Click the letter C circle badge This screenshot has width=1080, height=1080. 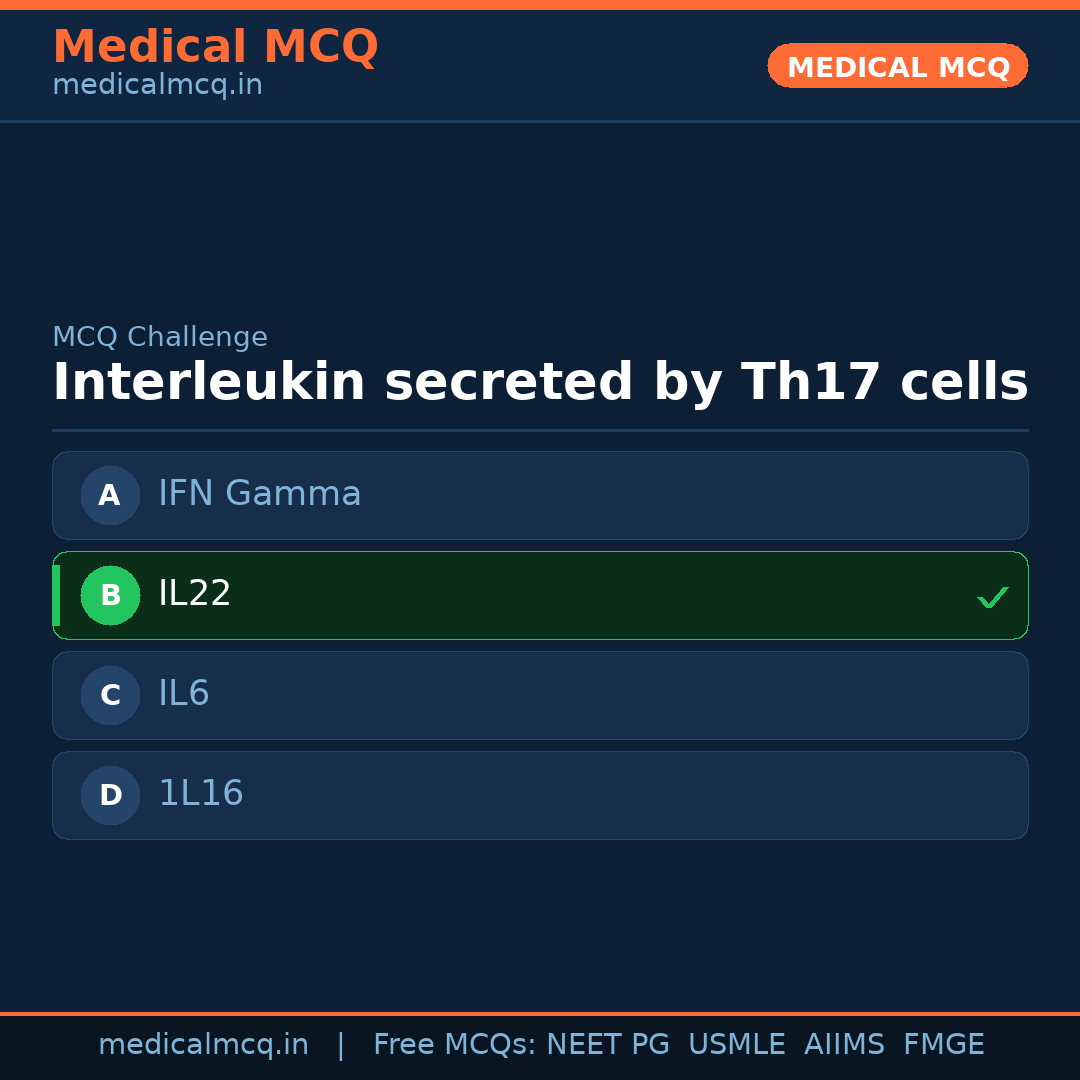click(x=110, y=695)
